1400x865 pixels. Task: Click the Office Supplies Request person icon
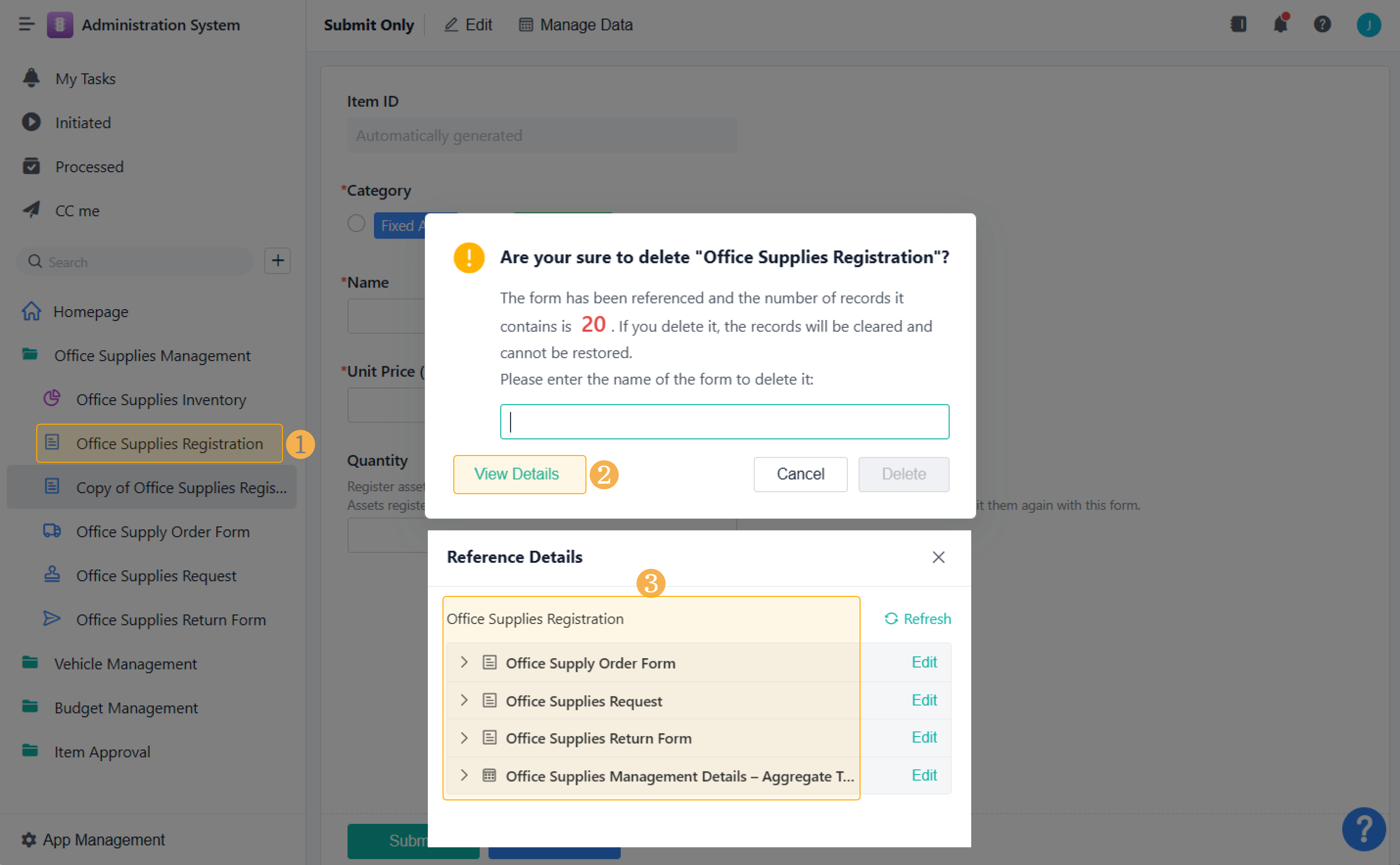tap(52, 575)
